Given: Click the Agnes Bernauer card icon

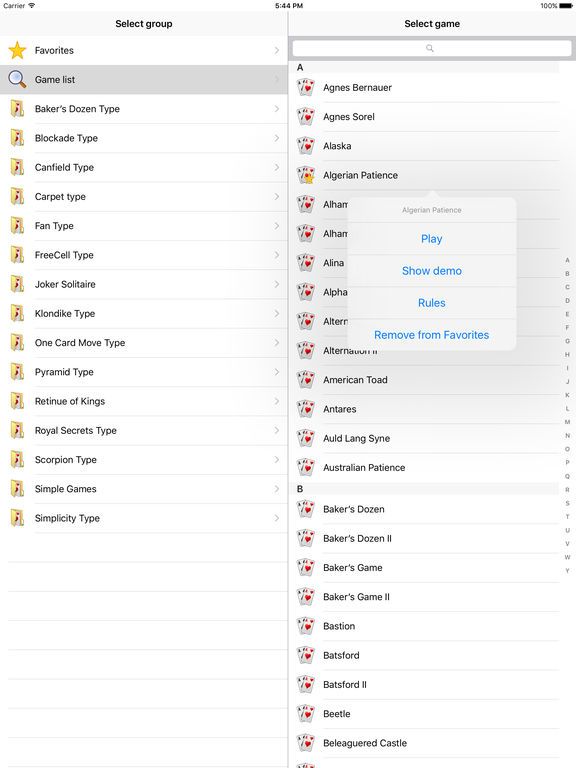Looking at the screenshot, I should click(x=306, y=88).
